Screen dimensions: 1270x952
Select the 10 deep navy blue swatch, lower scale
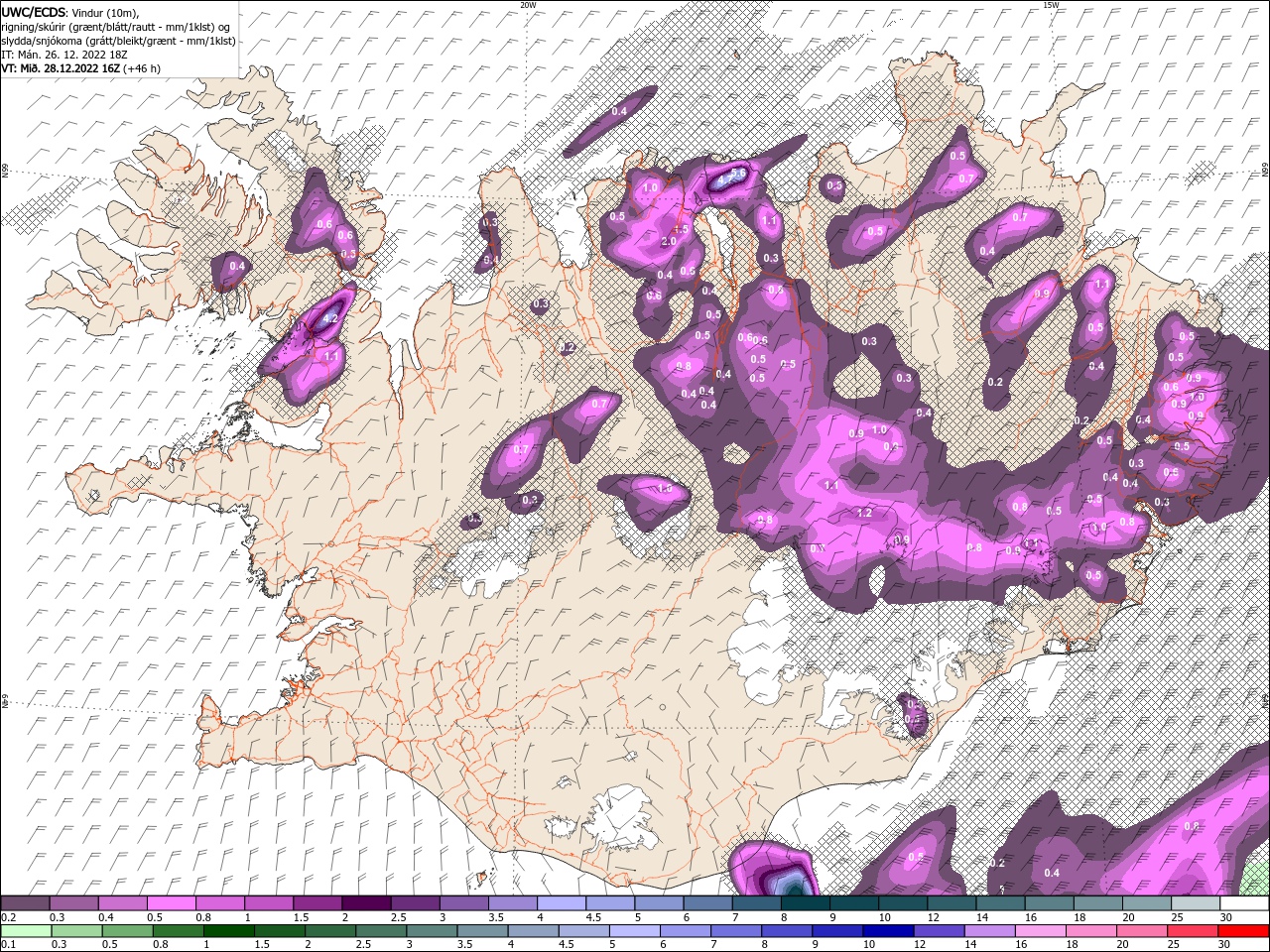pos(888,931)
